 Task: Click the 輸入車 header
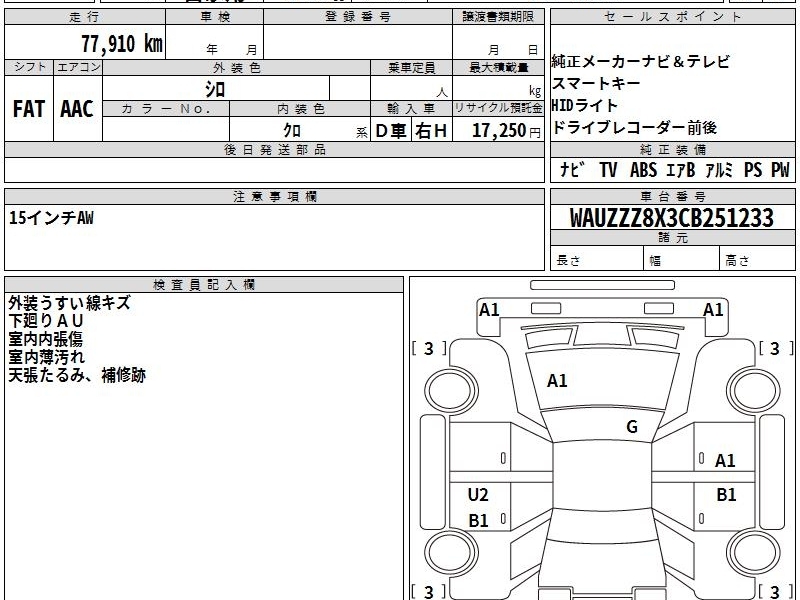[x=411, y=109]
